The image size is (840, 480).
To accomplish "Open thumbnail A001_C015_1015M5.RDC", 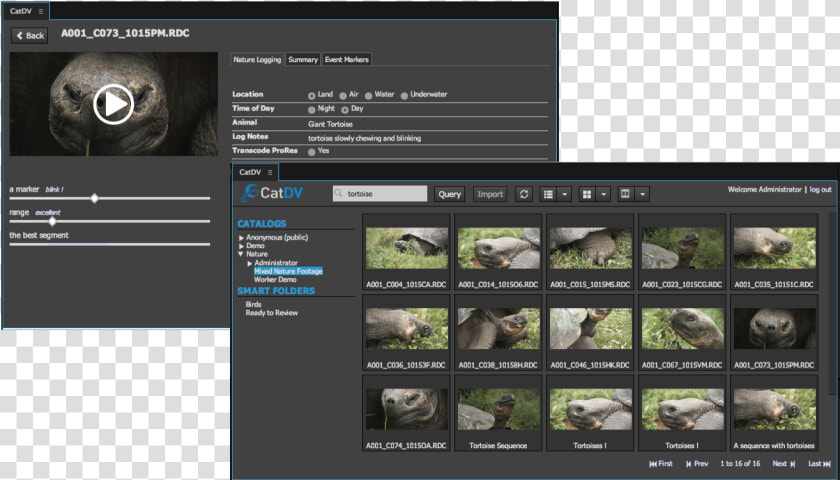I will [x=590, y=252].
